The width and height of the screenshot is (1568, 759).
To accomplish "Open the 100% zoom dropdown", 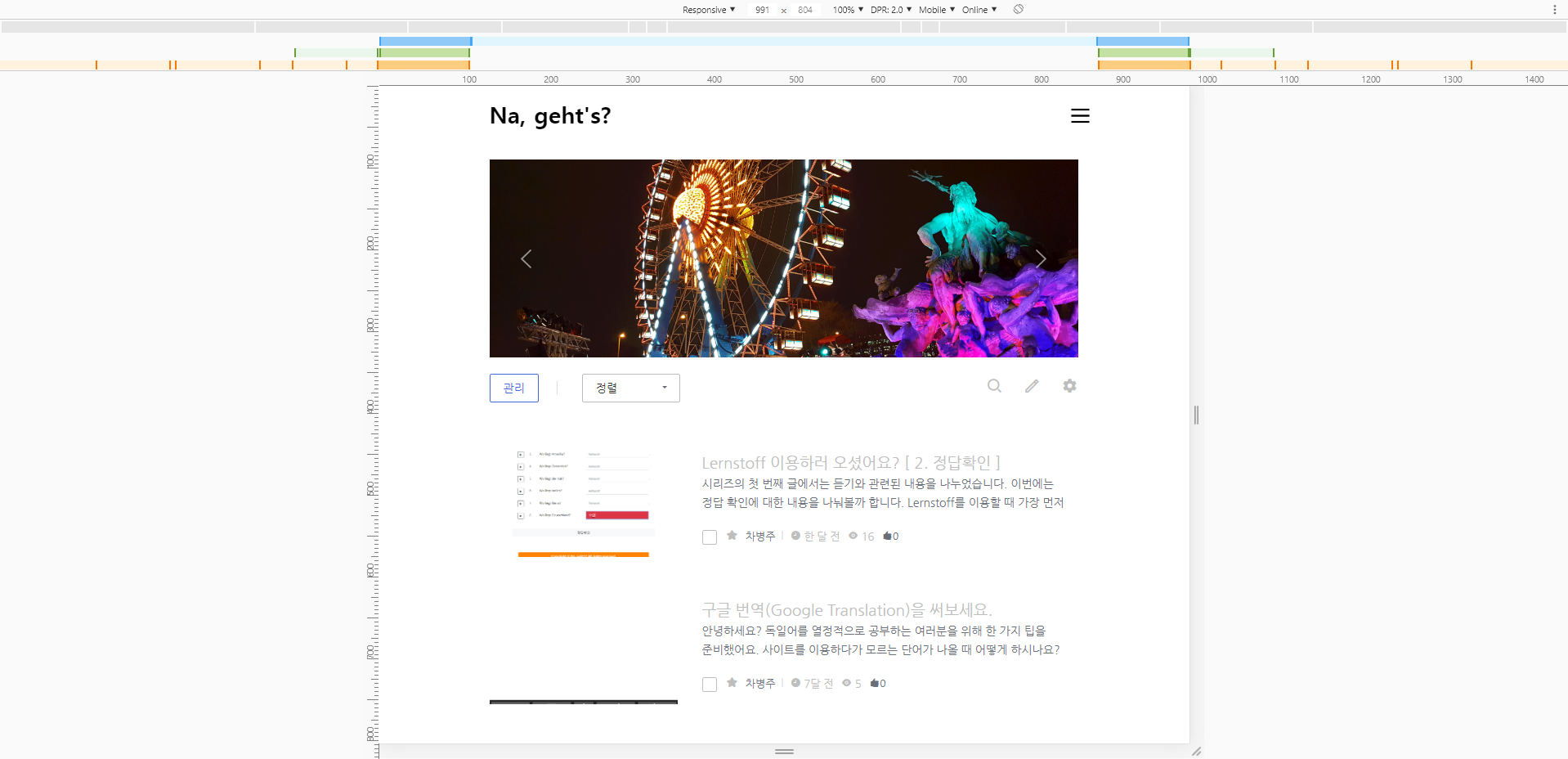I will click(848, 10).
